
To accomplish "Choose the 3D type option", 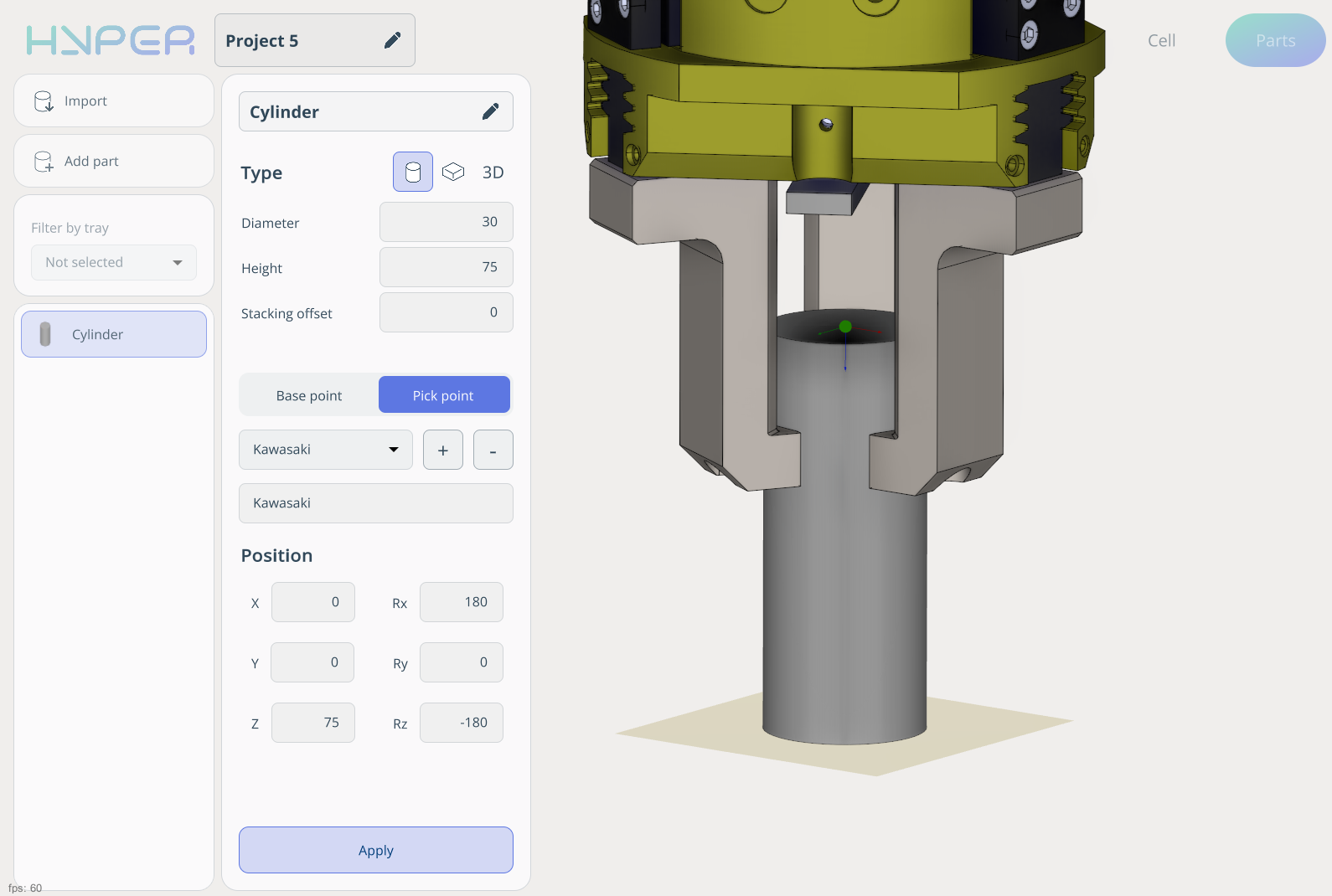I will click(493, 173).
